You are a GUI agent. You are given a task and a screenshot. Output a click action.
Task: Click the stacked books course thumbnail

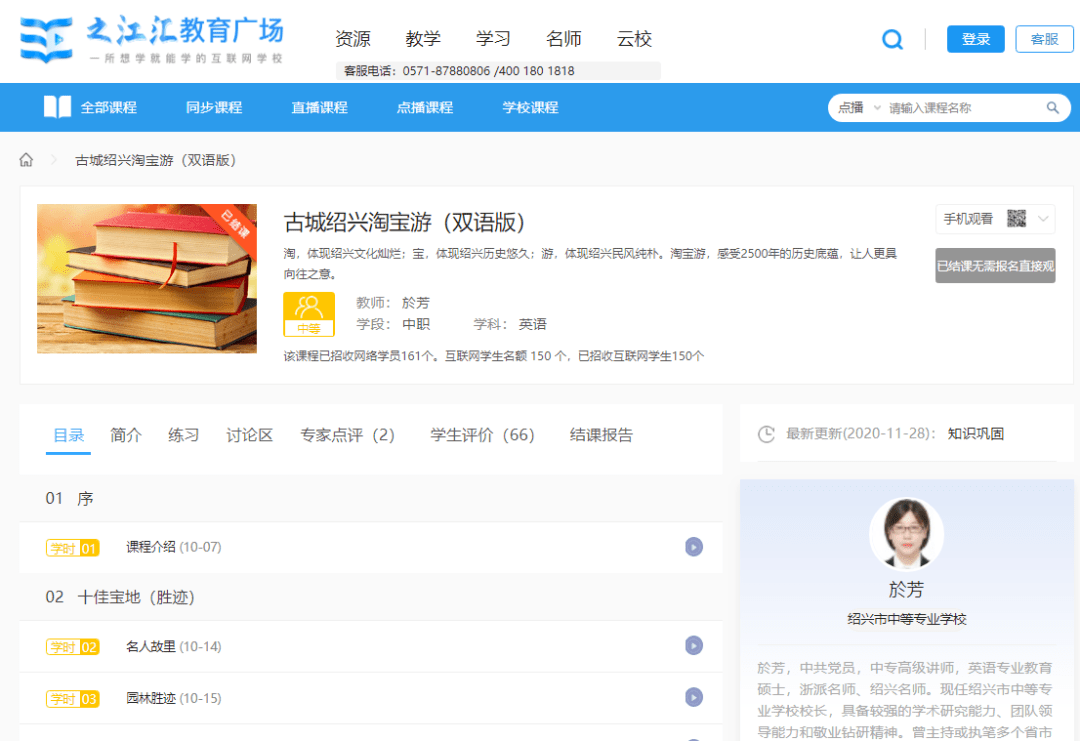[x=147, y=279]
